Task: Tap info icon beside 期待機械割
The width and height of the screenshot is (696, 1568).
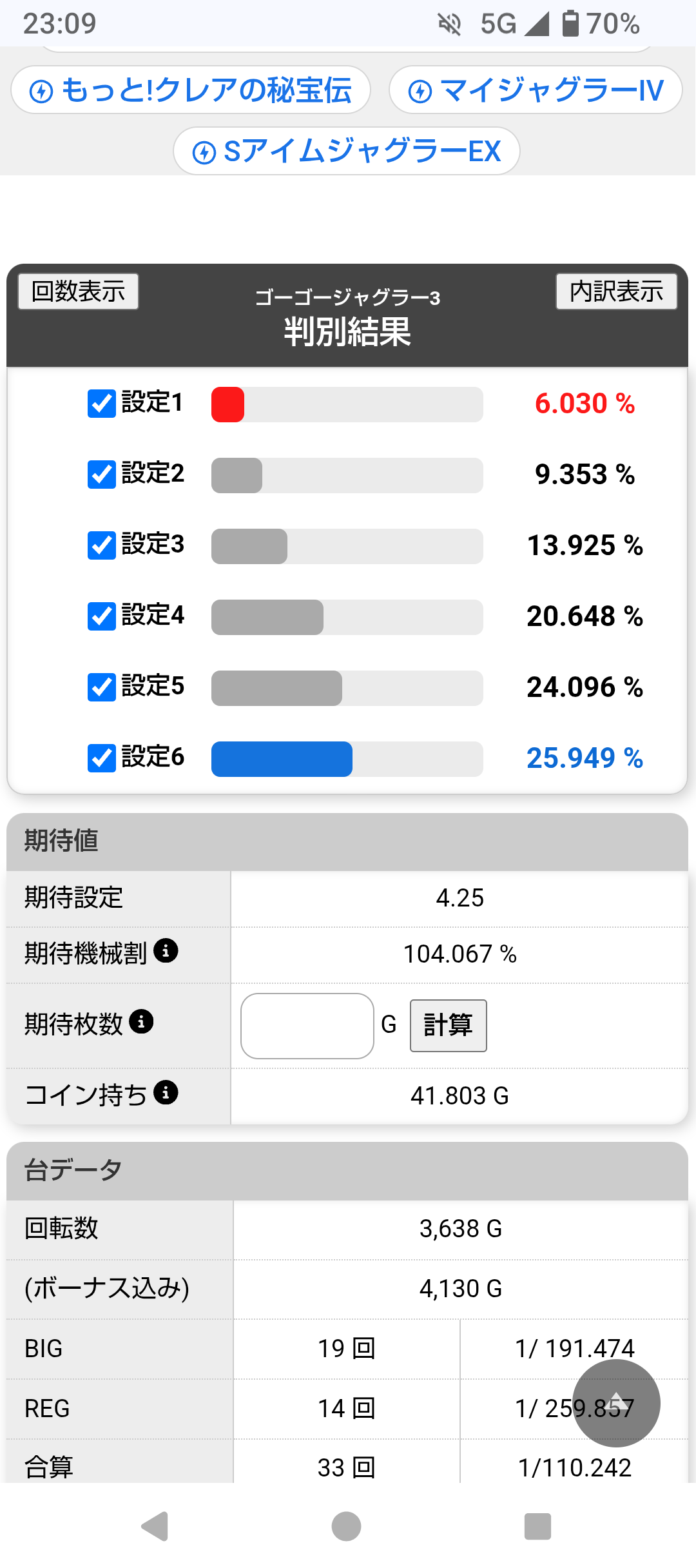Action: [x=166, y=951]
